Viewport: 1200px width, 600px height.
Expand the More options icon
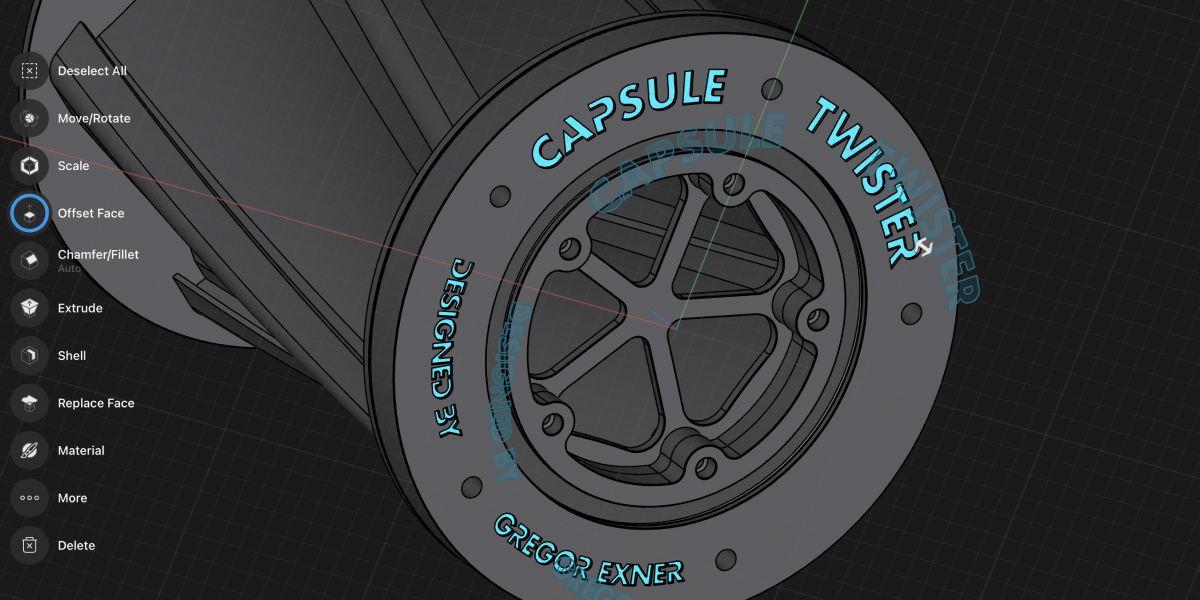click(29, 498)
